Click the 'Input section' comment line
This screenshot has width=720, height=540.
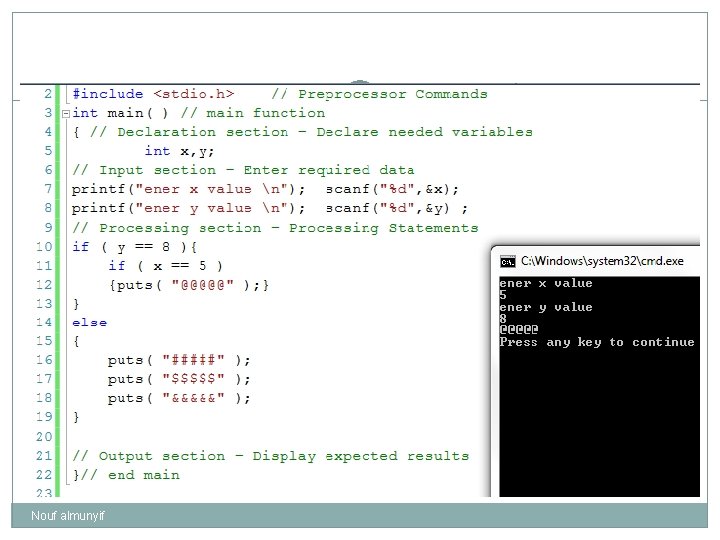243,170
